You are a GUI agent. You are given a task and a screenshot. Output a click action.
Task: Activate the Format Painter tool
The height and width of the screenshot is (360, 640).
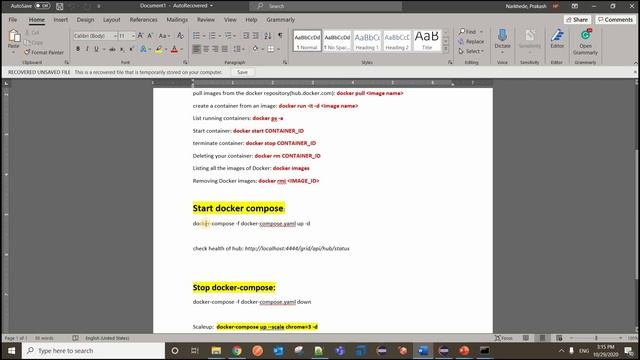pos(44,52)
